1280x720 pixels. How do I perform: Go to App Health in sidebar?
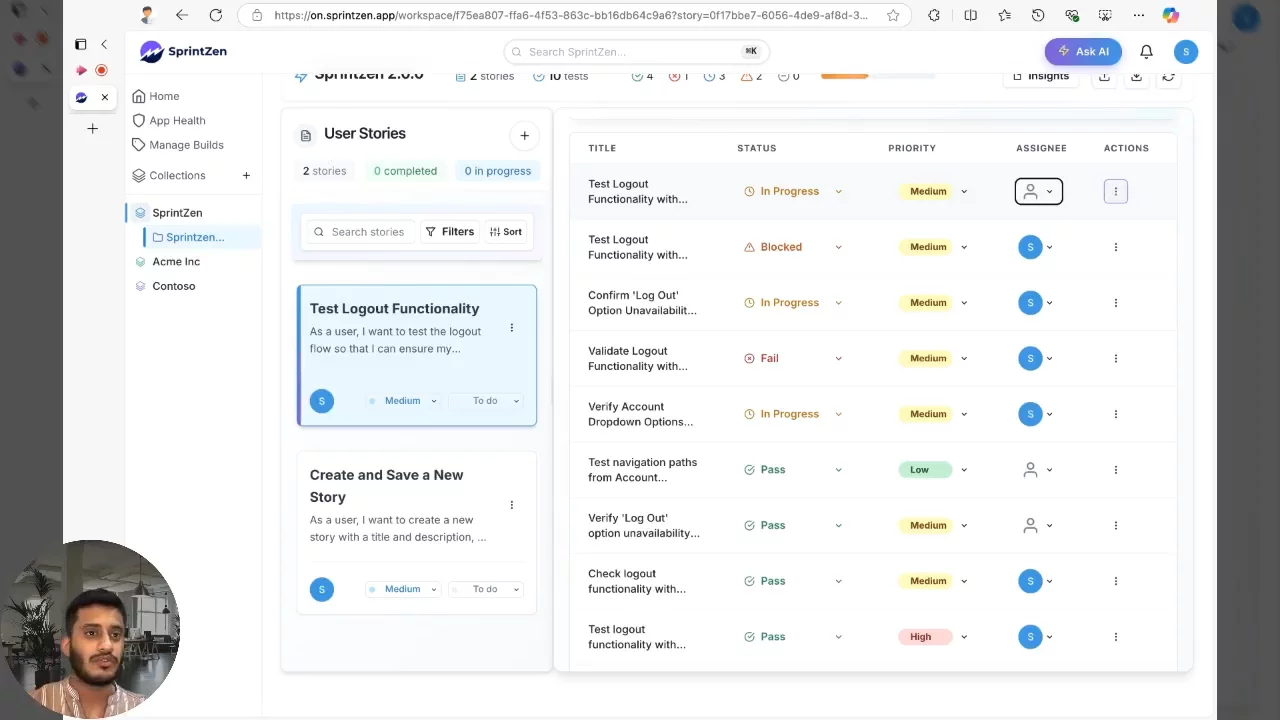177,120
